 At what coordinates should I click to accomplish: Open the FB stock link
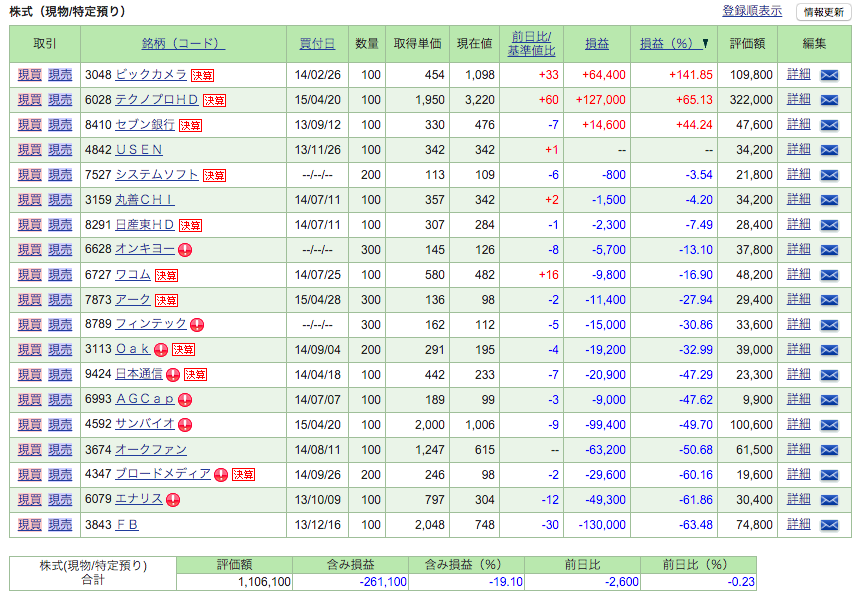tap(127, 525)
